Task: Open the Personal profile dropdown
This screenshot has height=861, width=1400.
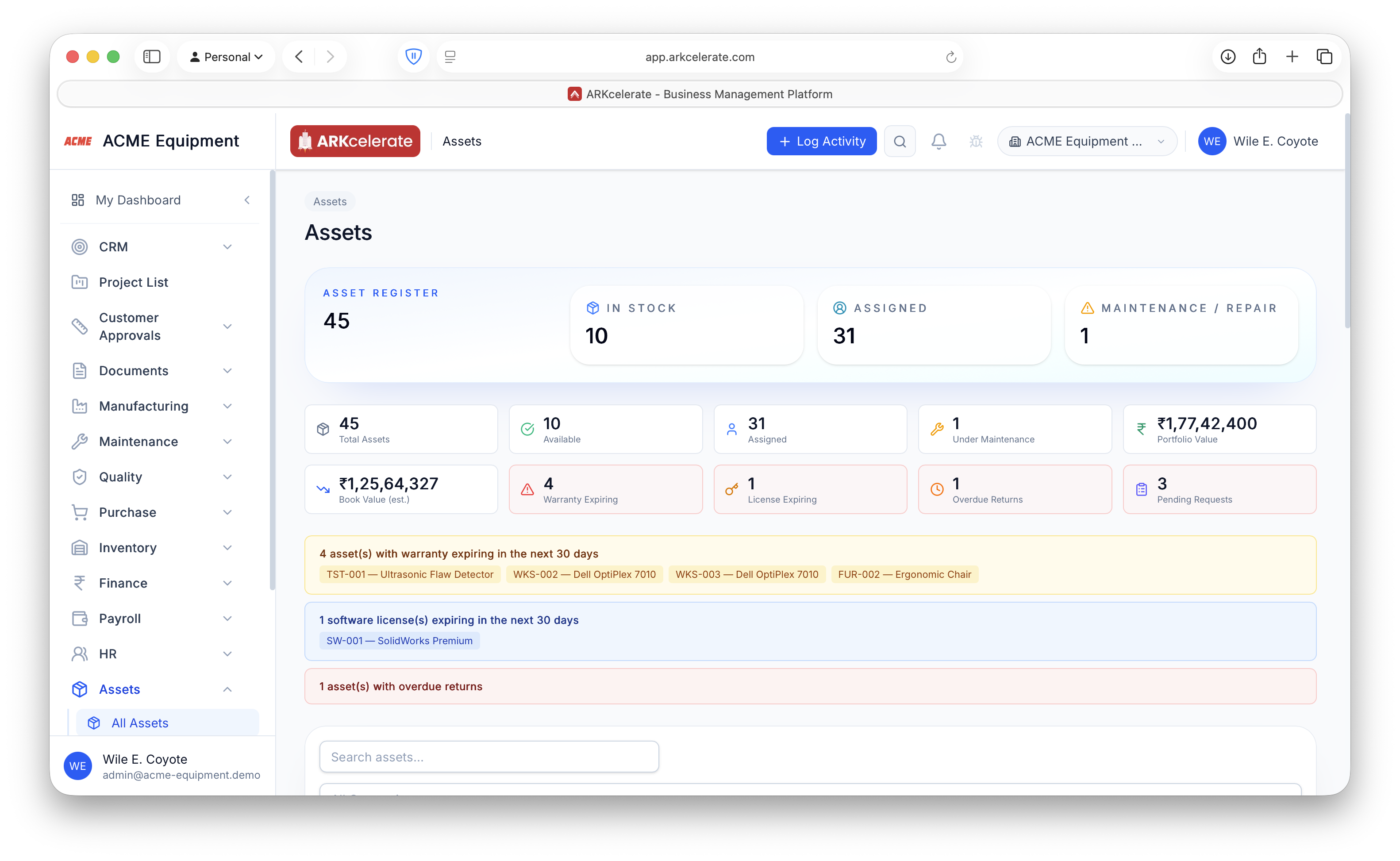Action: coord(226,56)
